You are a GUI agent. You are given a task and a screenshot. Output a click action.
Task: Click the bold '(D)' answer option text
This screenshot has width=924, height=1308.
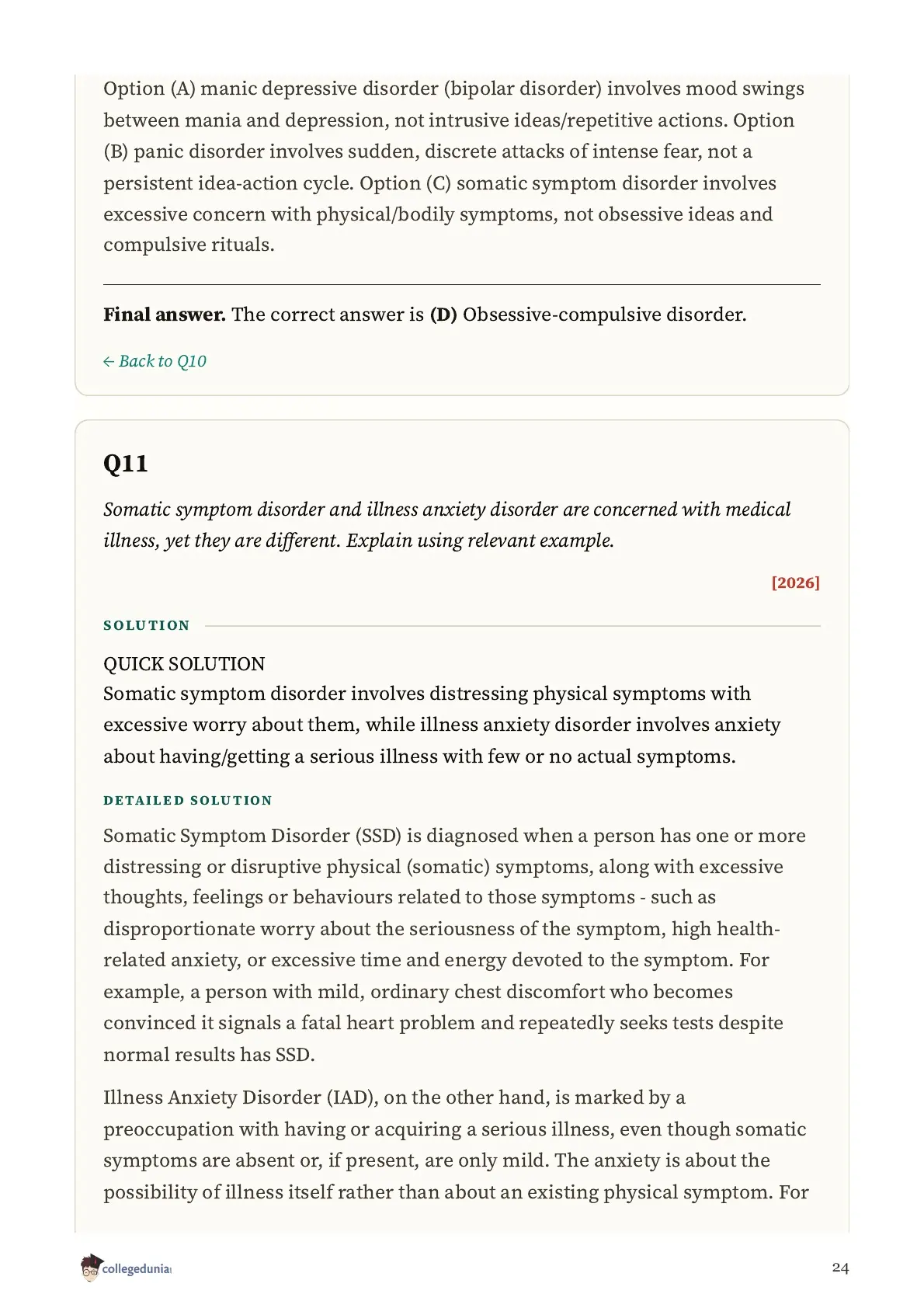click(443, 315)
